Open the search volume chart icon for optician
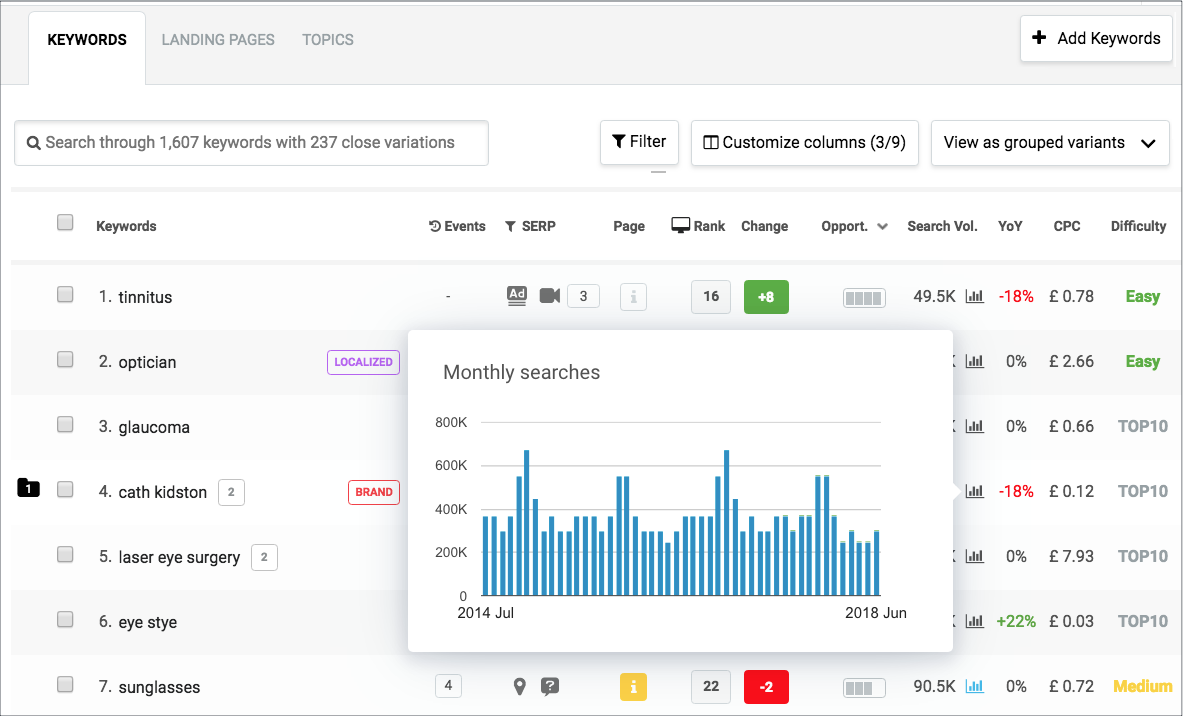Viewport: 1183px width, 716px height. [x=975, y=361]
